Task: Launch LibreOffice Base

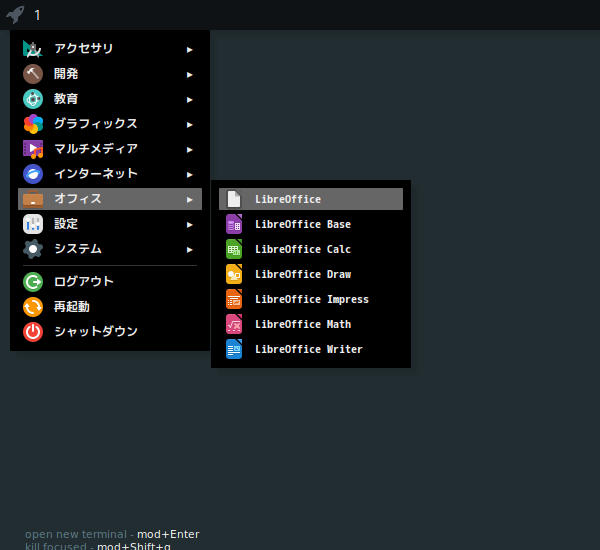Action: point(311,224)
